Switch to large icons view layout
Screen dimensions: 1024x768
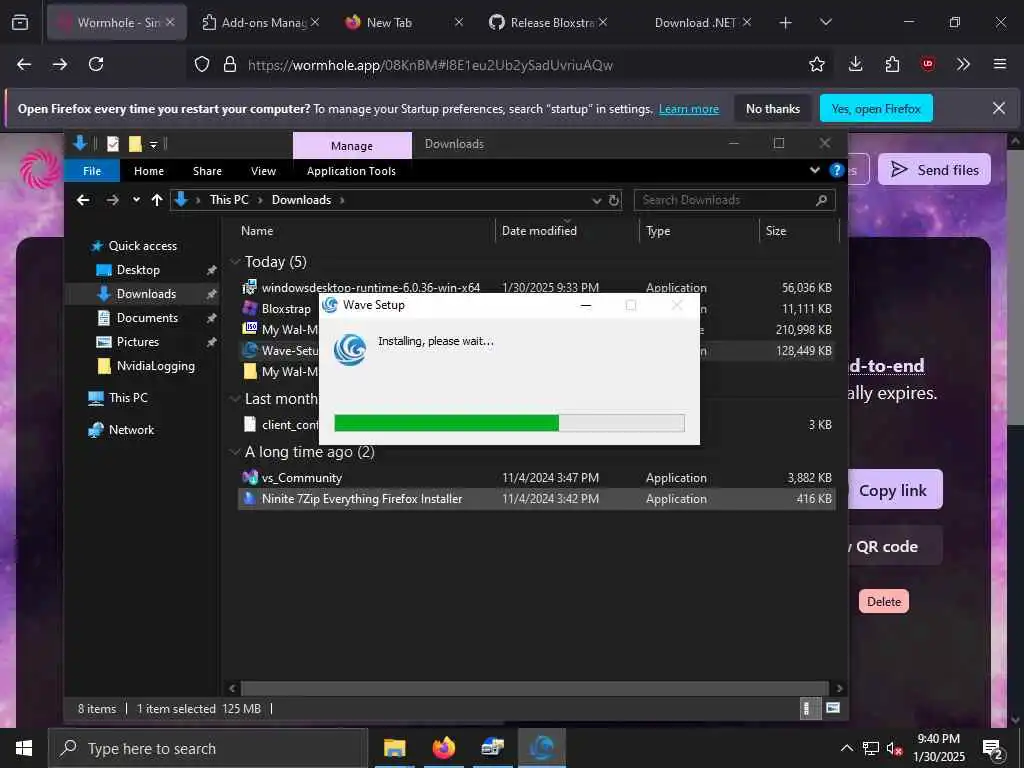click(833, 709)
